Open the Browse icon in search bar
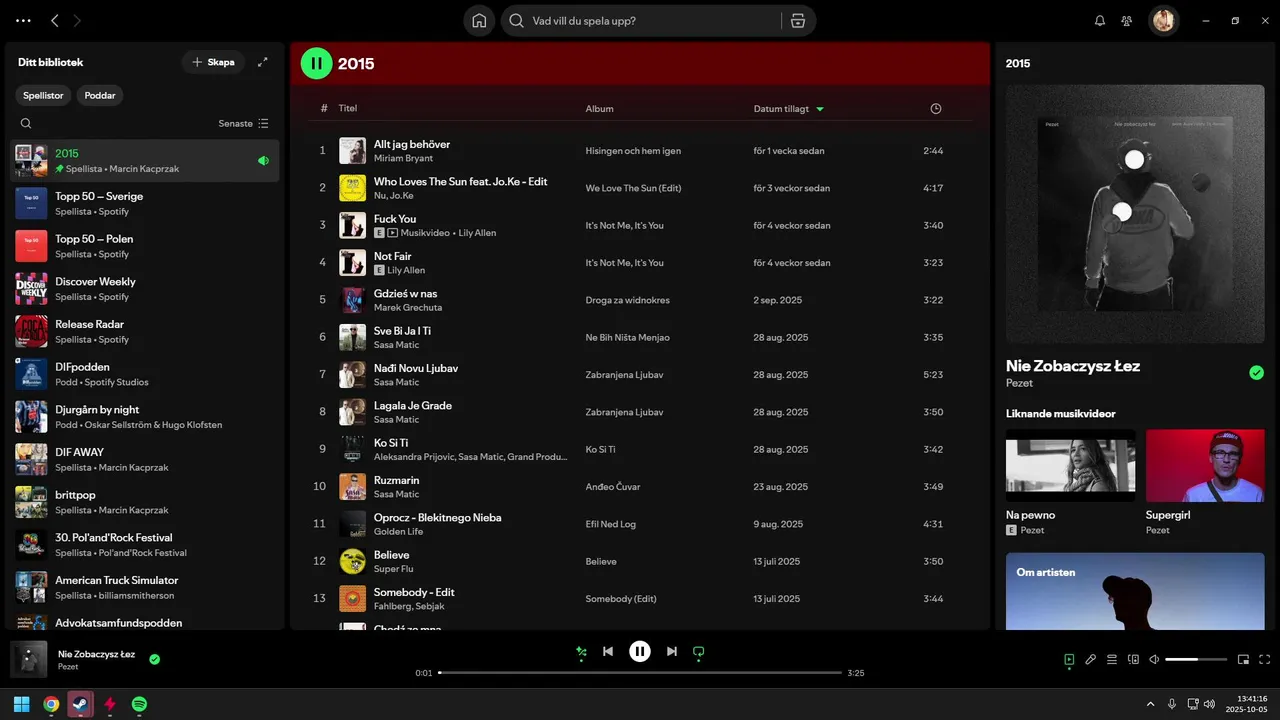1280x720 pixels. 797,20
